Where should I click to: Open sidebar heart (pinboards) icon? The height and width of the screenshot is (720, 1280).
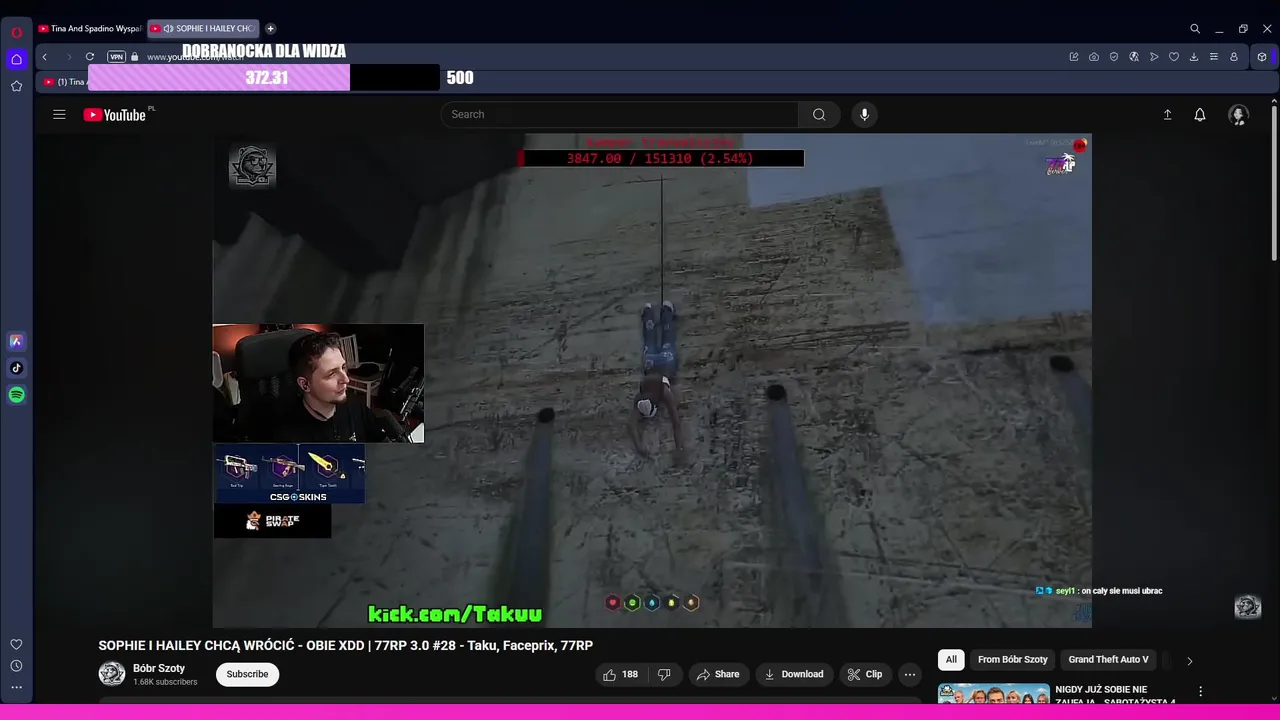click(x=16, y=644)
